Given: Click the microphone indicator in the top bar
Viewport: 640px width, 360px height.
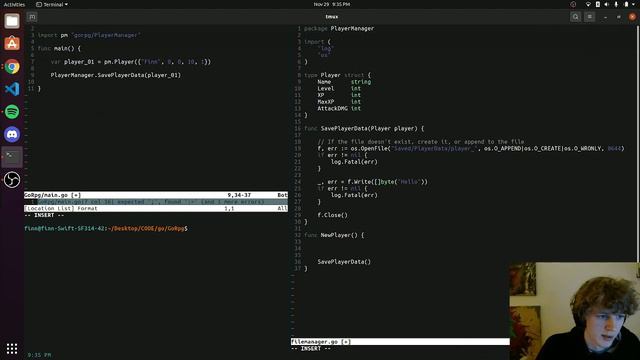Looking at the screenshot, I should 616,4.
